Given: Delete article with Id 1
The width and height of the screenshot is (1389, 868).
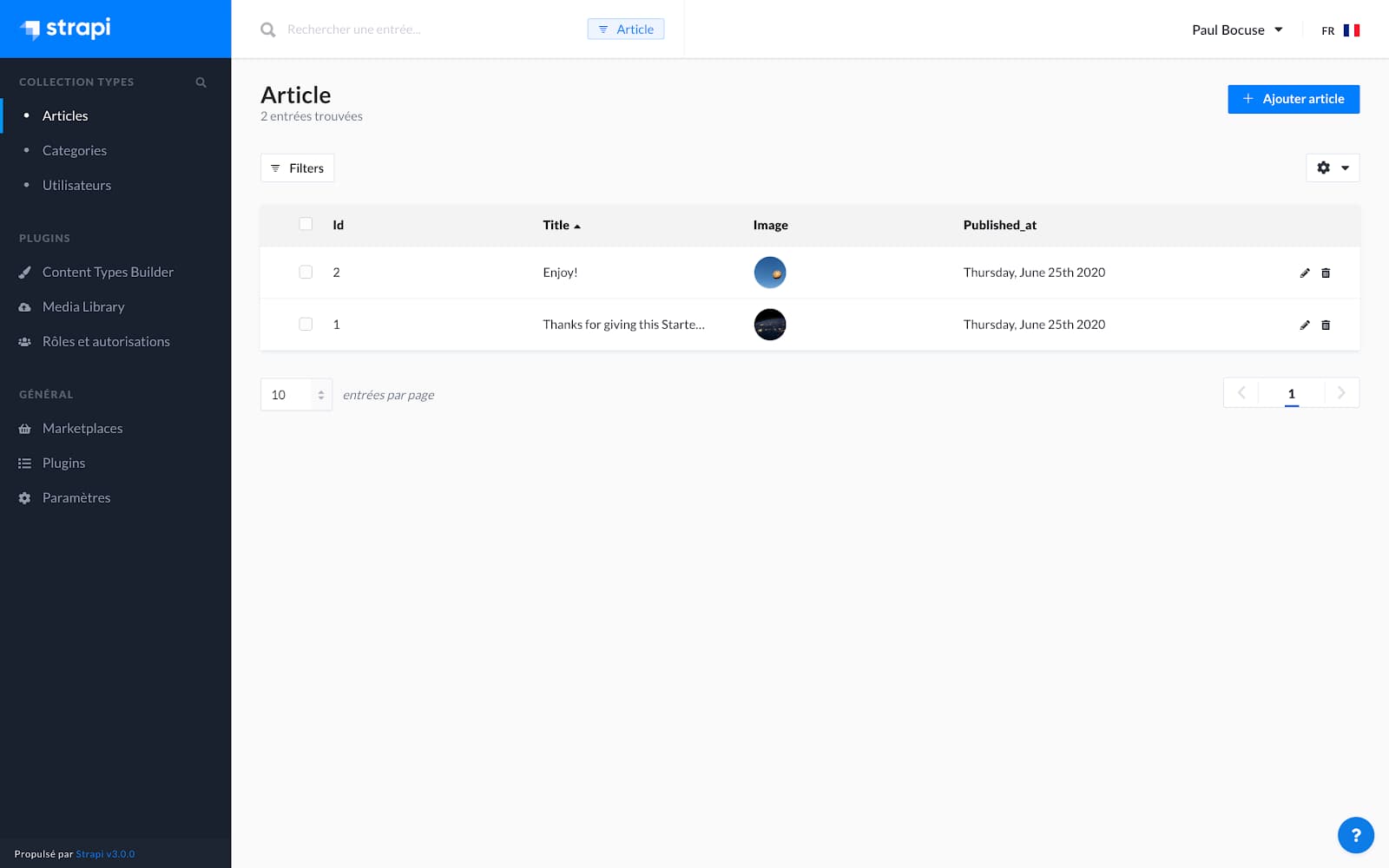Looking at the screenshot, I should pyautogui.click(x=1326, y=325).
